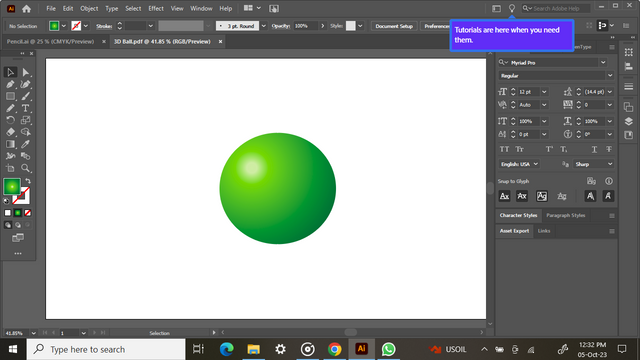Switch to Paragraph Styles tab
Image resolution: width=640 pixels, height=360 pixels.
coord(565,215)
